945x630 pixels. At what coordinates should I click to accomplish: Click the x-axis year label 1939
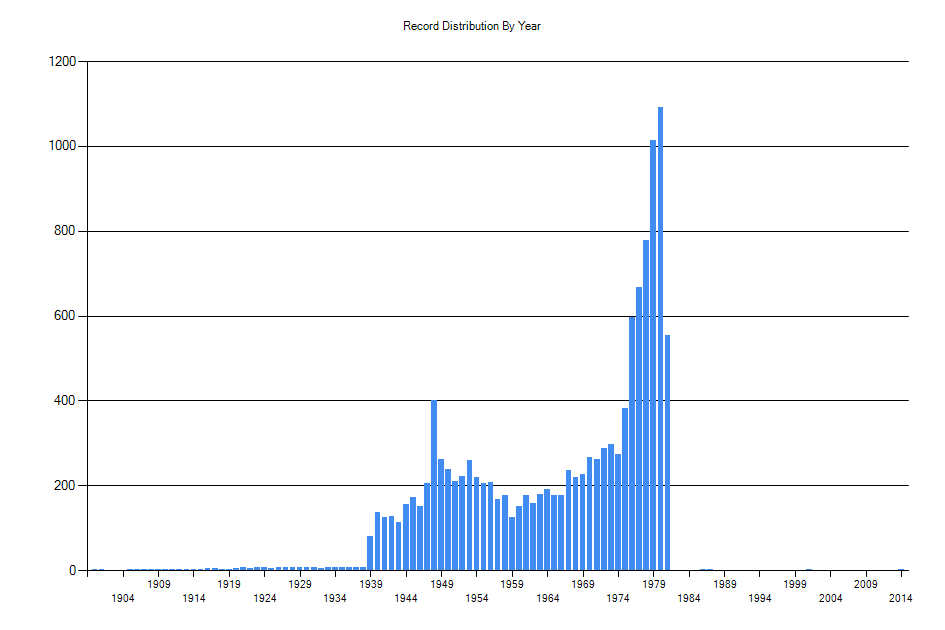371,584
